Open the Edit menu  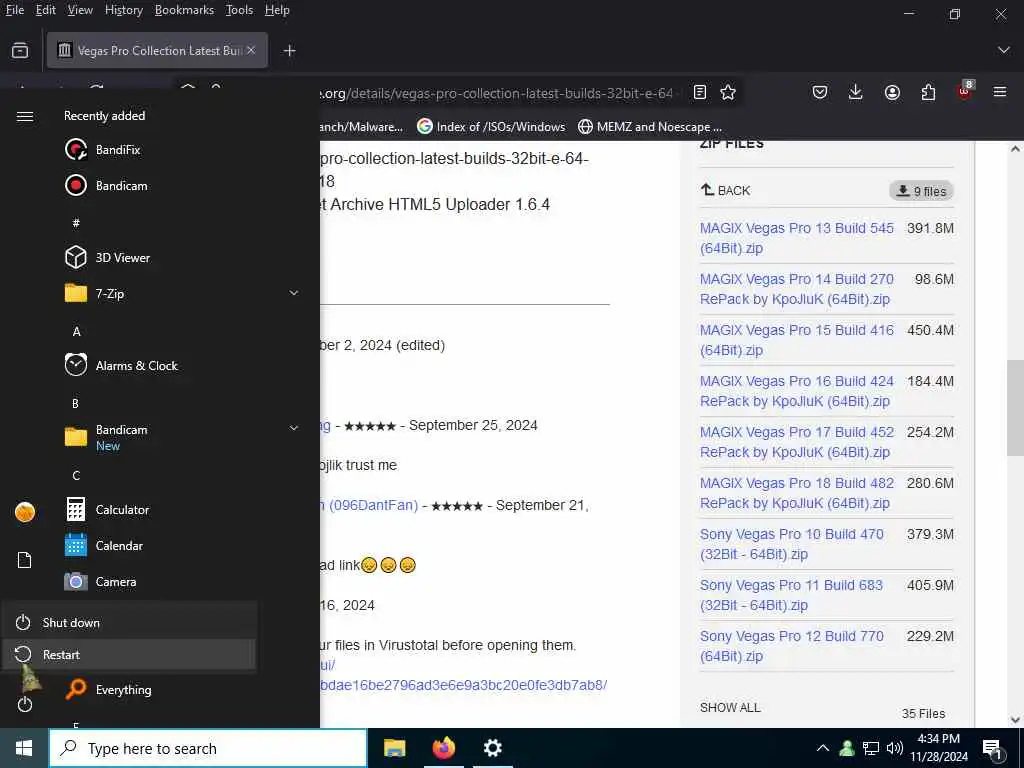(46, 10)
